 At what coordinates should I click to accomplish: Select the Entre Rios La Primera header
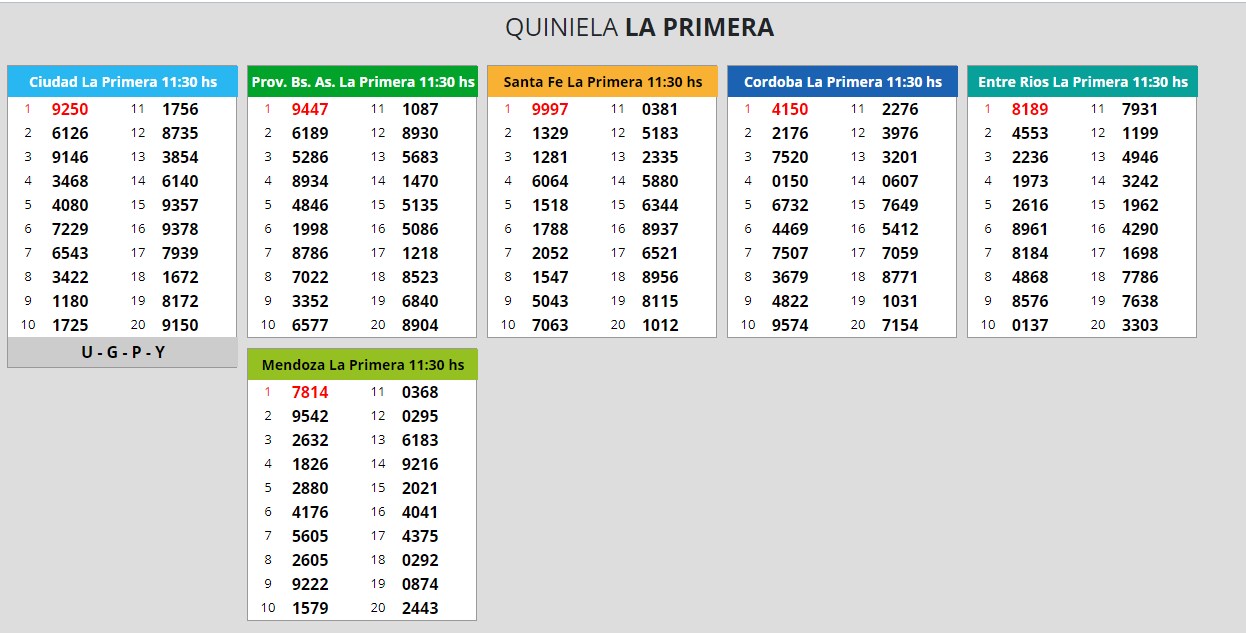(x=1082, y=82)
